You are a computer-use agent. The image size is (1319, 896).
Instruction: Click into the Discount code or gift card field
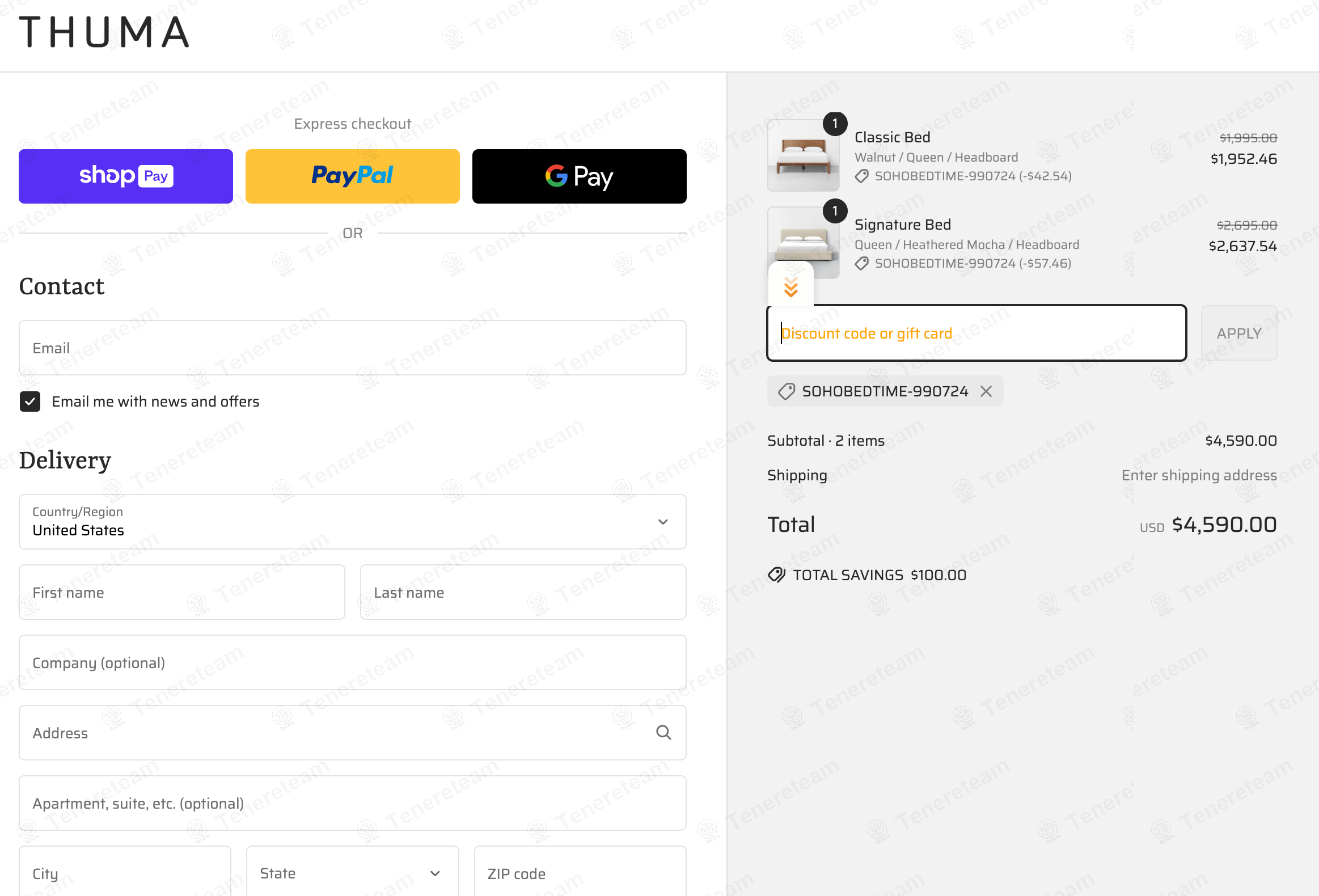point(976,333)
